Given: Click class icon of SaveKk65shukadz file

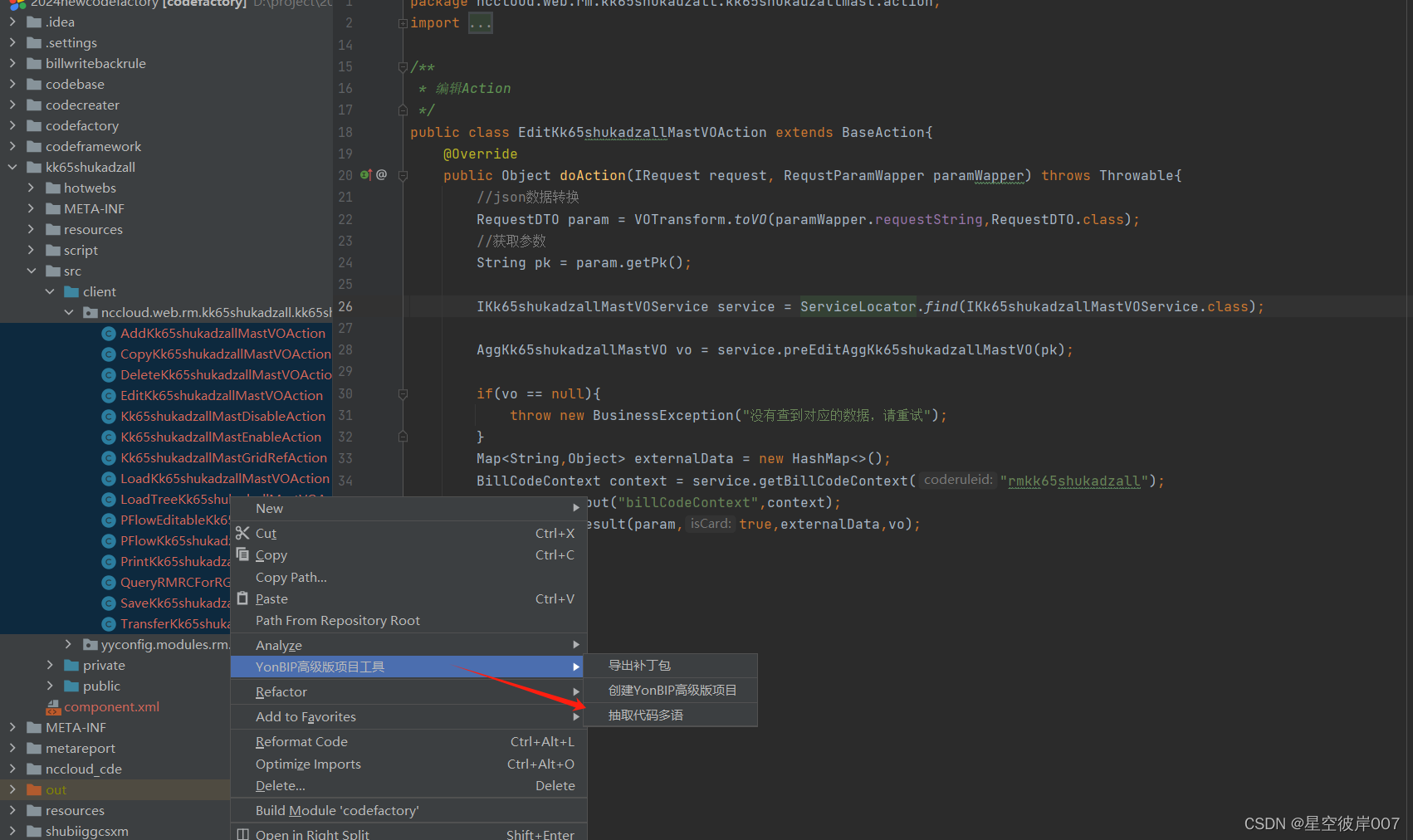Looking at the screenshot, I should pos(108,603).
